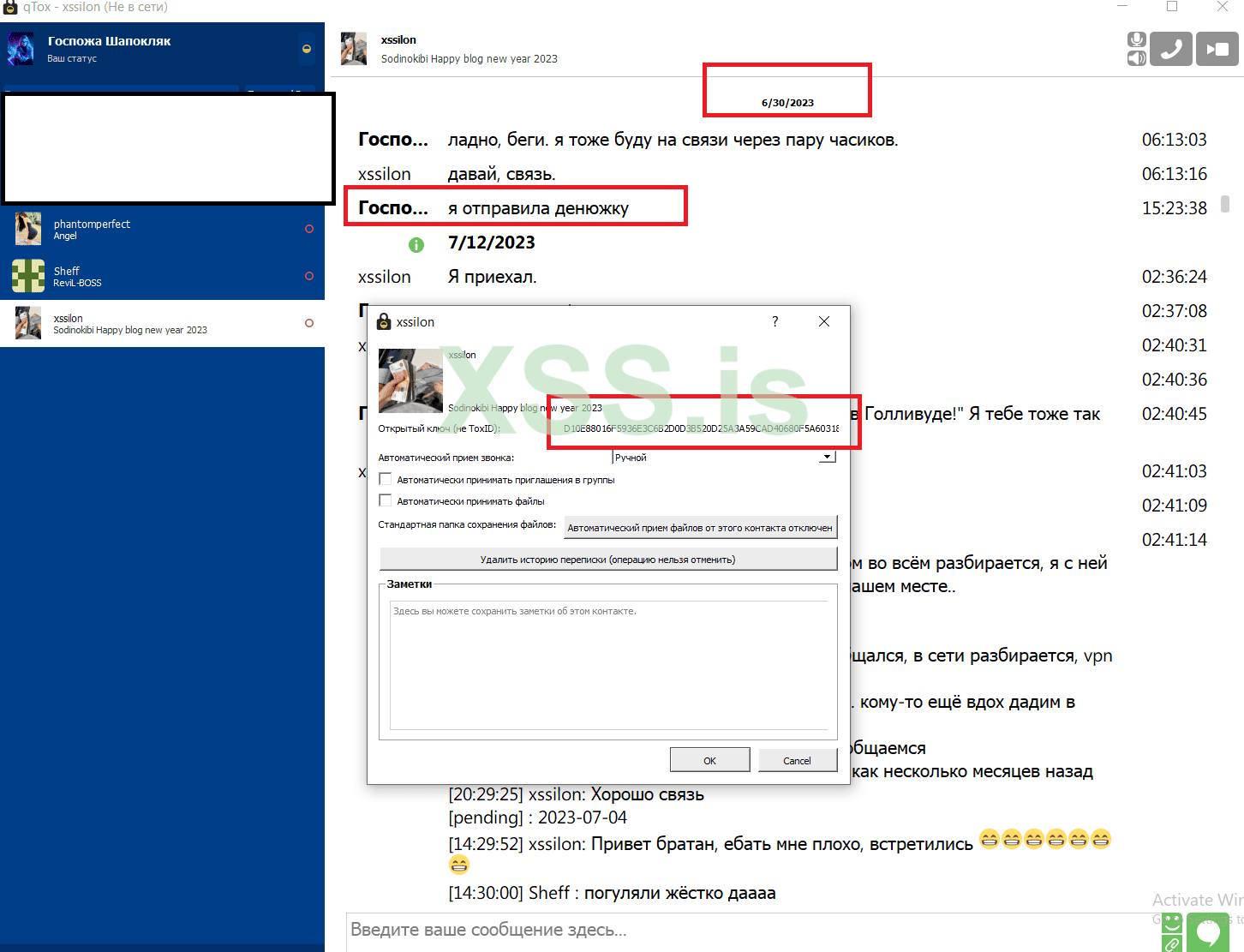Check the automatically accept files option
1244x952 pixels.
[x=386, y=500]
